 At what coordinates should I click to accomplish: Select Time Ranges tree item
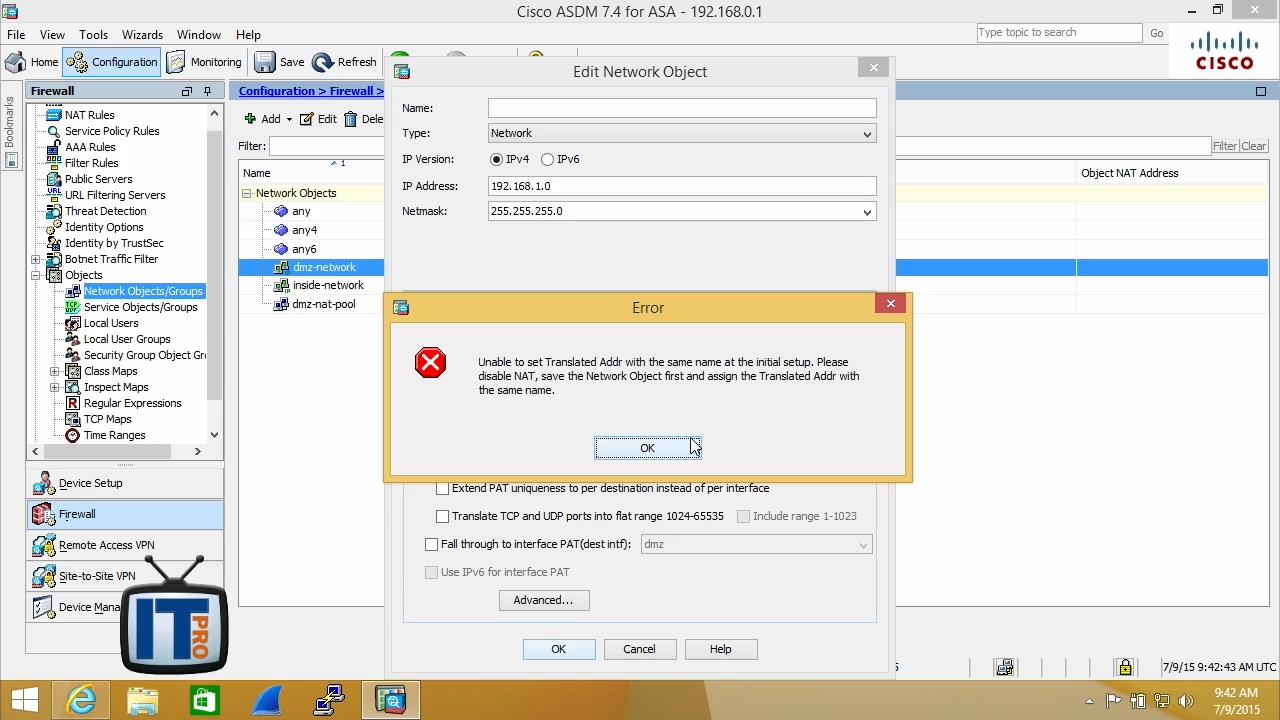coord(114,435)
